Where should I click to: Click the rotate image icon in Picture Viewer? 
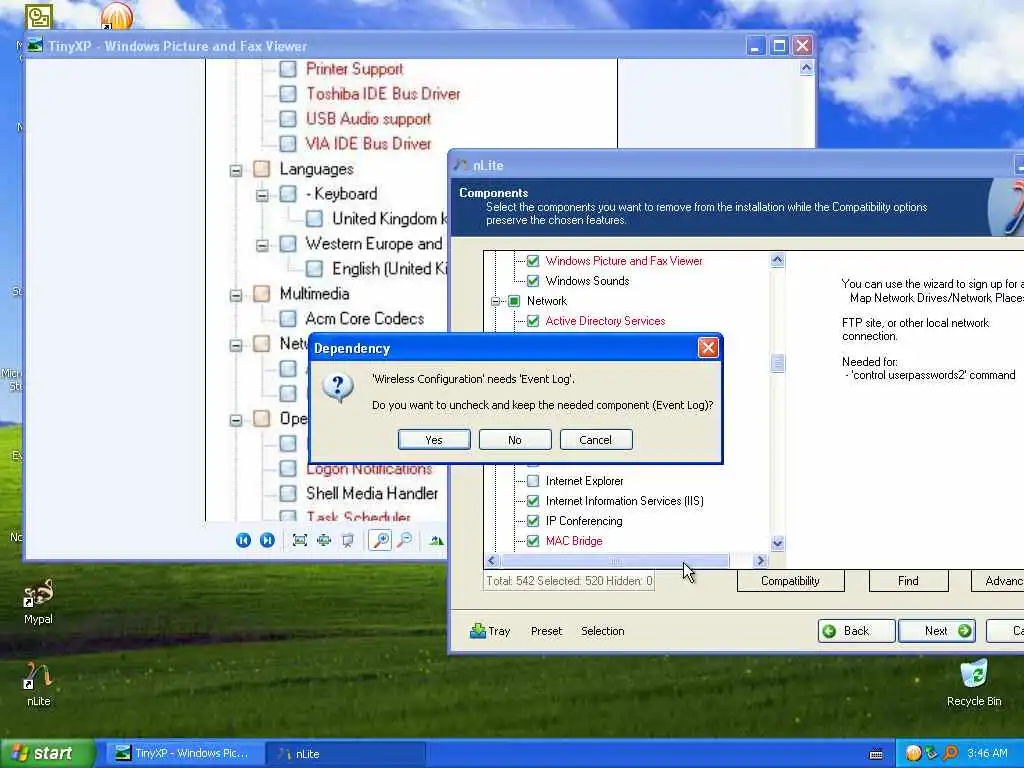[x=436, y=540]
